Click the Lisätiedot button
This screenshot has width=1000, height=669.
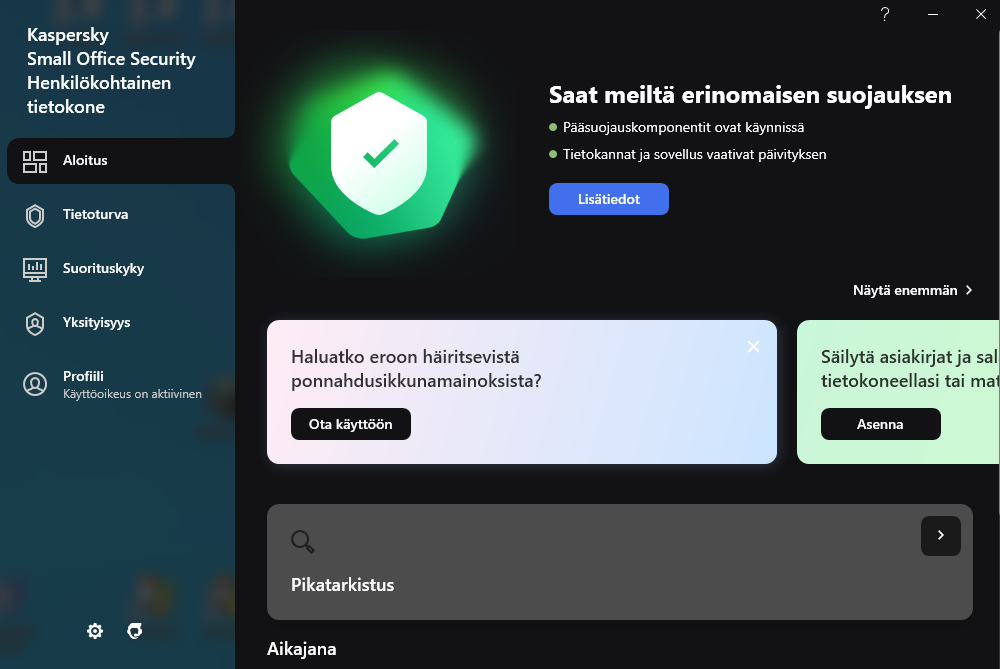608,199
